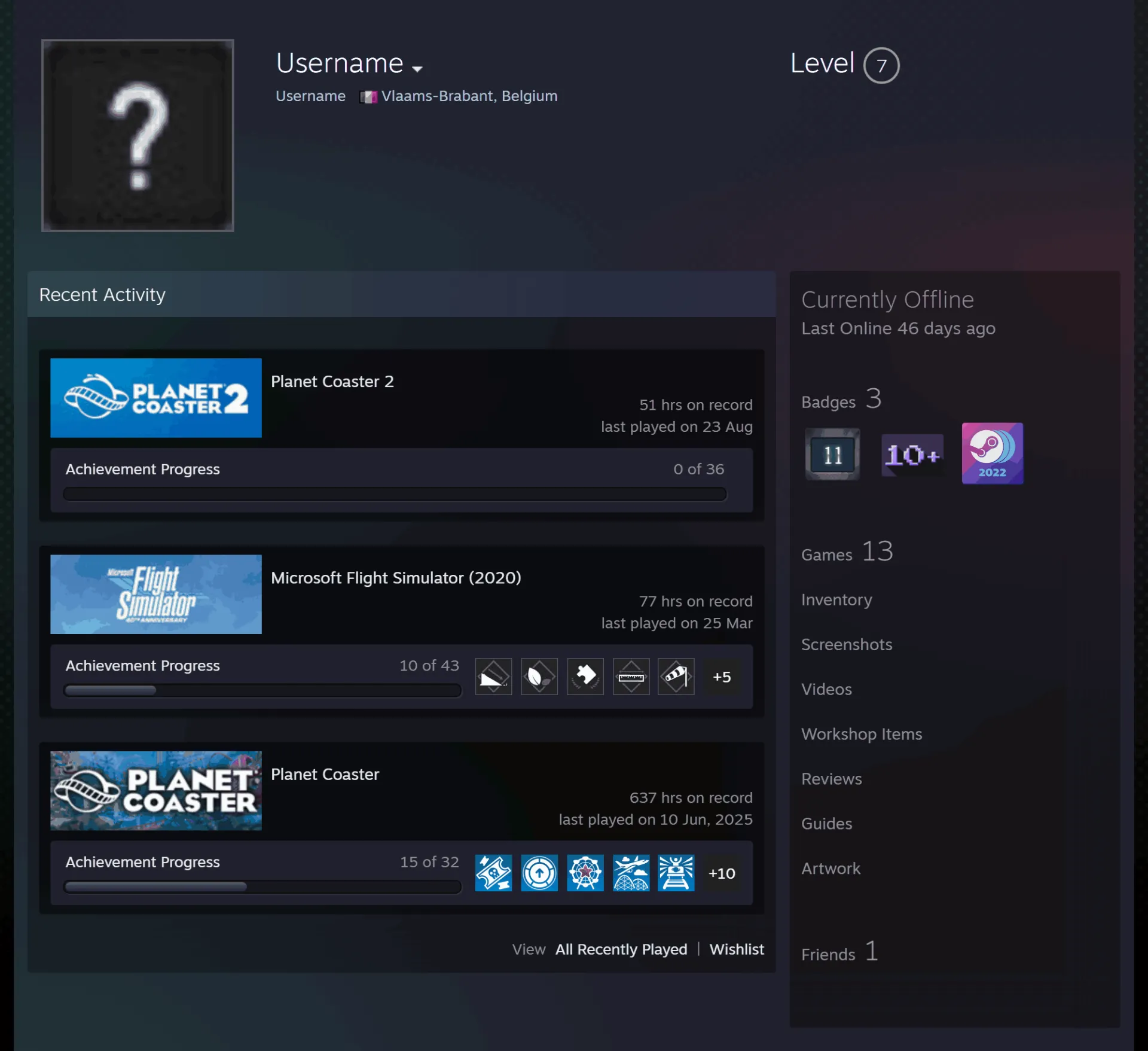Open the Badges 3 section
This screenshot has height=1051, width=1148.
[841, 399]
